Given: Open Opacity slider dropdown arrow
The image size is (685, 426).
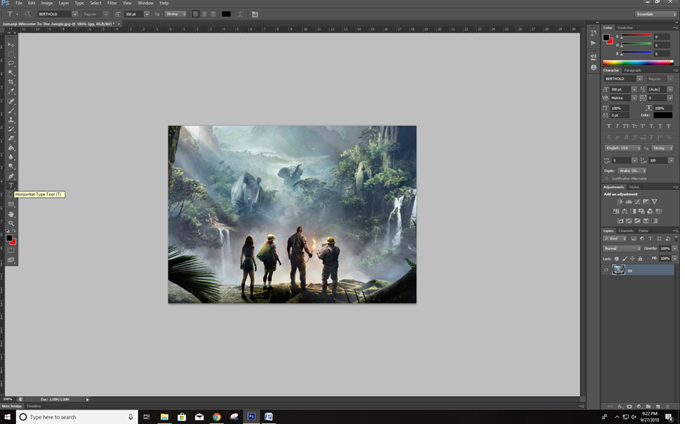Looking at the screenshot, I should point(675,249).
